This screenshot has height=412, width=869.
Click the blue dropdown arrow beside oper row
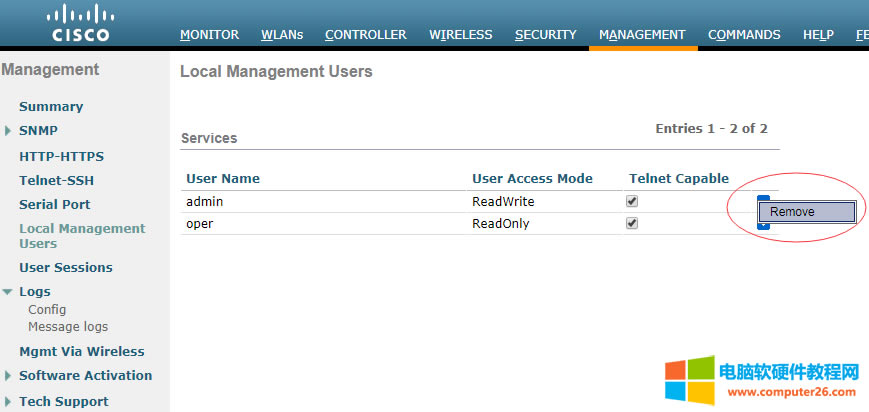click(x=763, y=226)
